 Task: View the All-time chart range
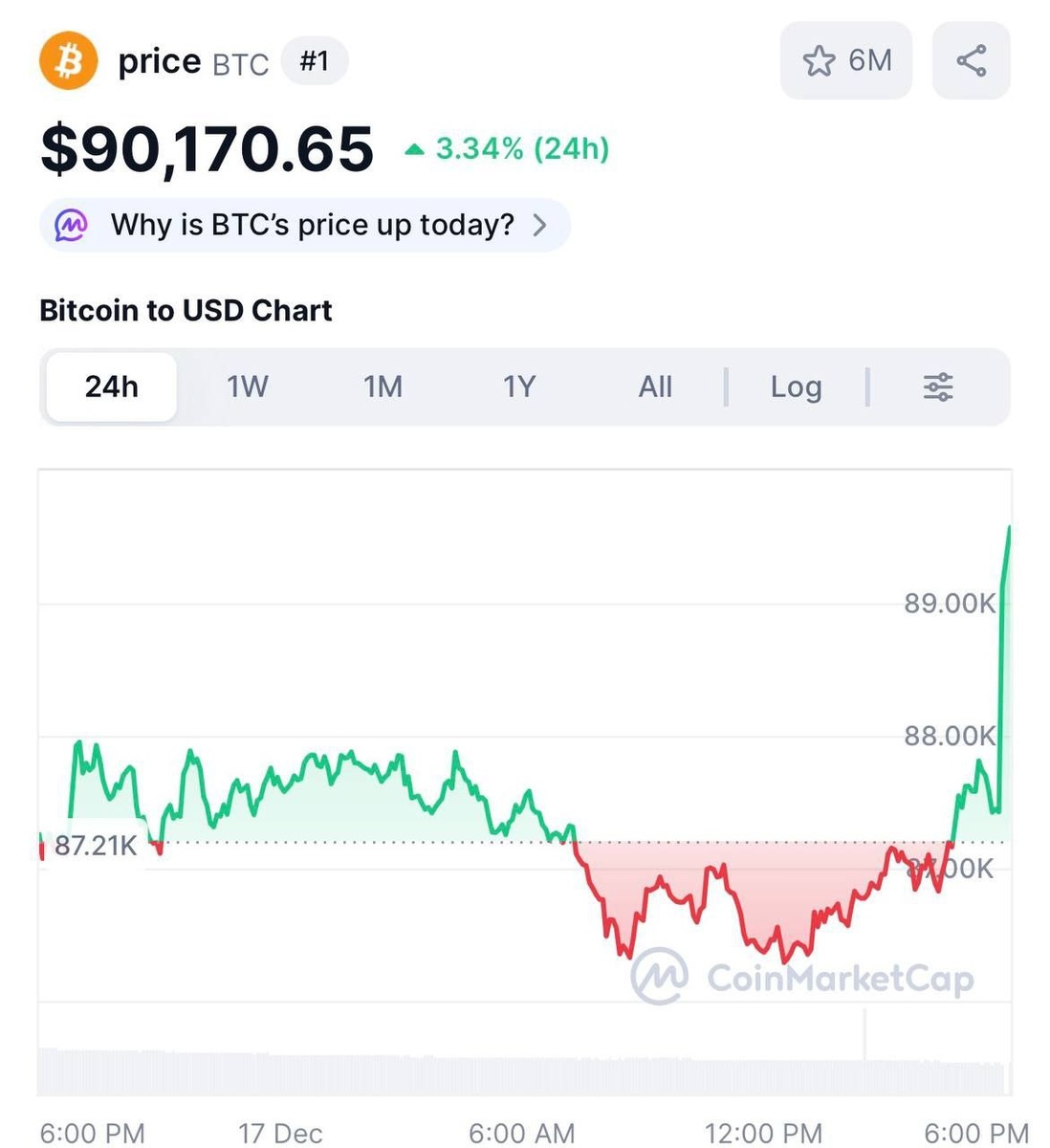[655, 386]
